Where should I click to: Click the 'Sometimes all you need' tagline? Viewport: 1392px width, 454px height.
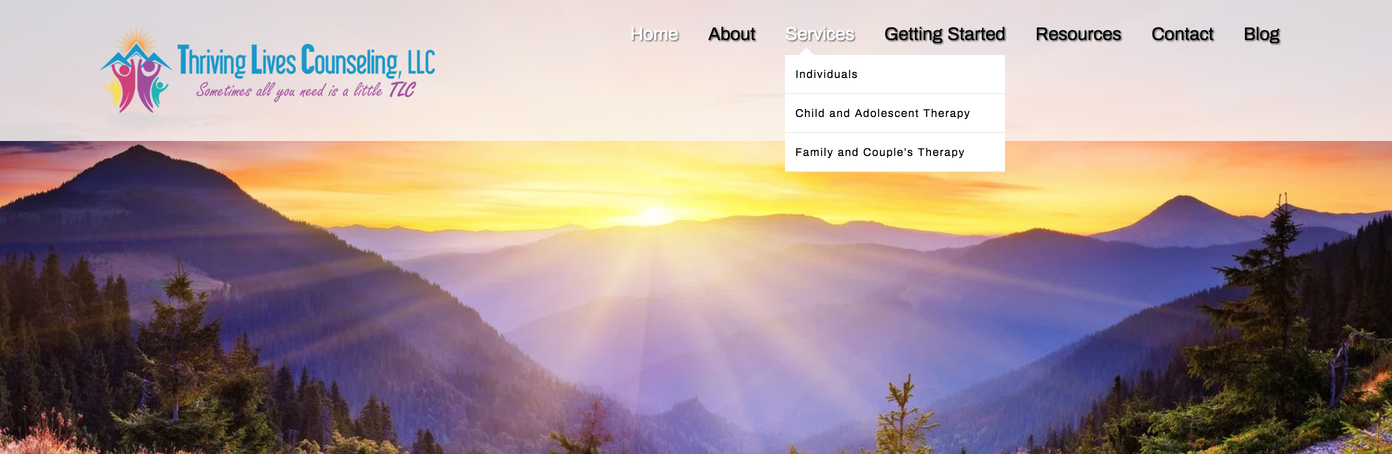306,90
